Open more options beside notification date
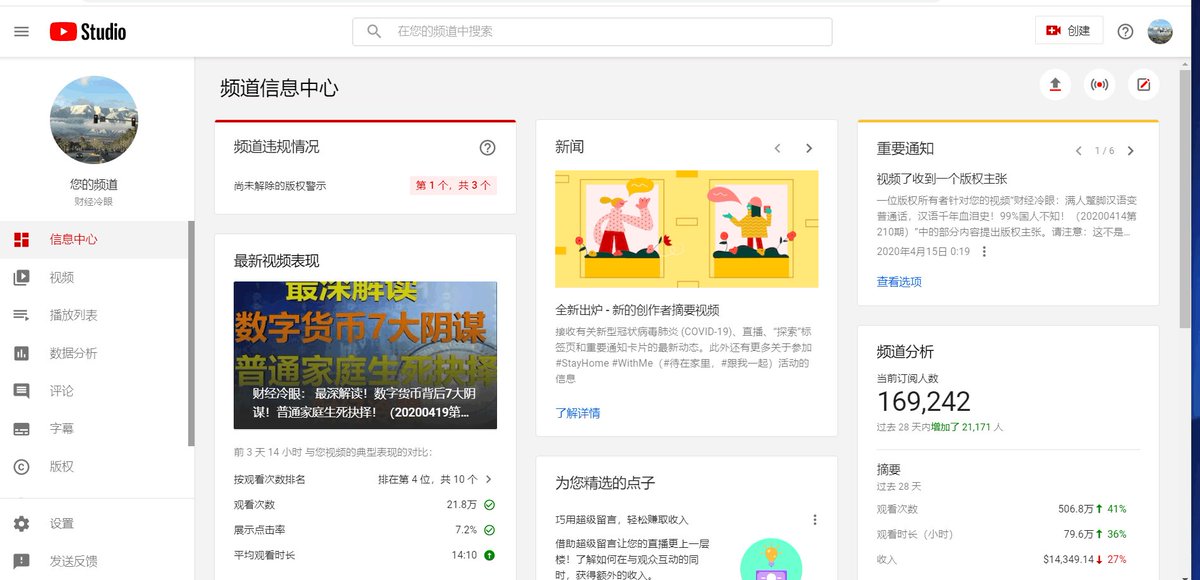Image resolution: width=1200 pixels, height=580 pixels. [984, 251]
